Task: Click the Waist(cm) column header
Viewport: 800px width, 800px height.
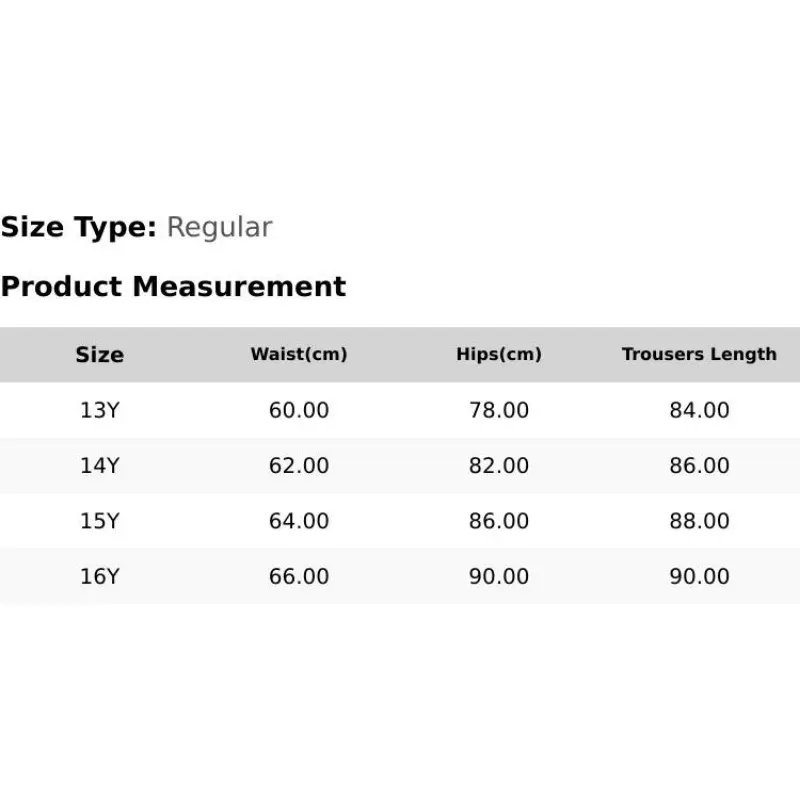Action: [299, 354]
